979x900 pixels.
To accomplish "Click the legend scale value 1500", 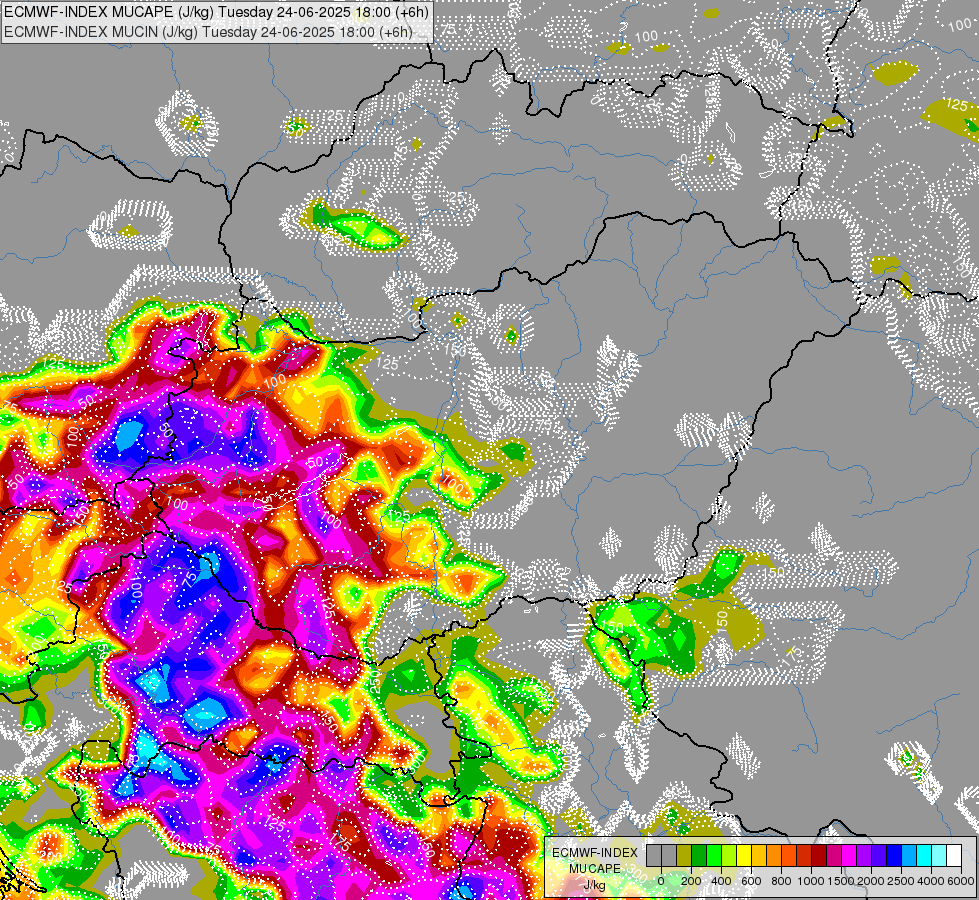I will 841,881.
